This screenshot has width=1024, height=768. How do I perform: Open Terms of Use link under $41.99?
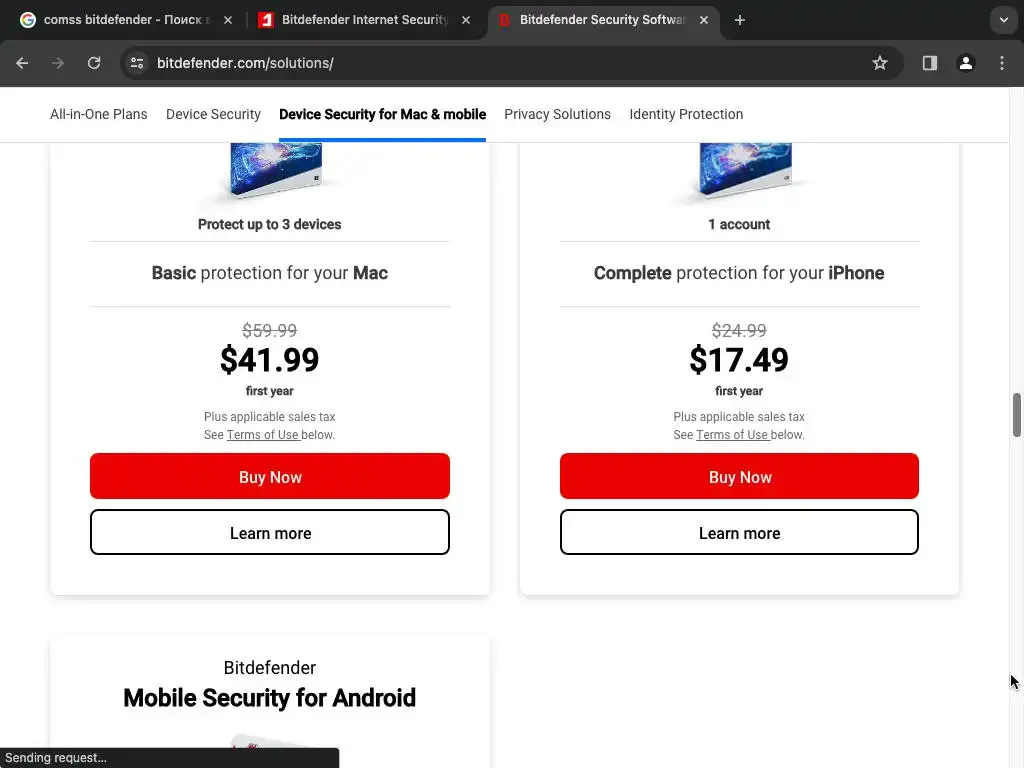[262, 435]
